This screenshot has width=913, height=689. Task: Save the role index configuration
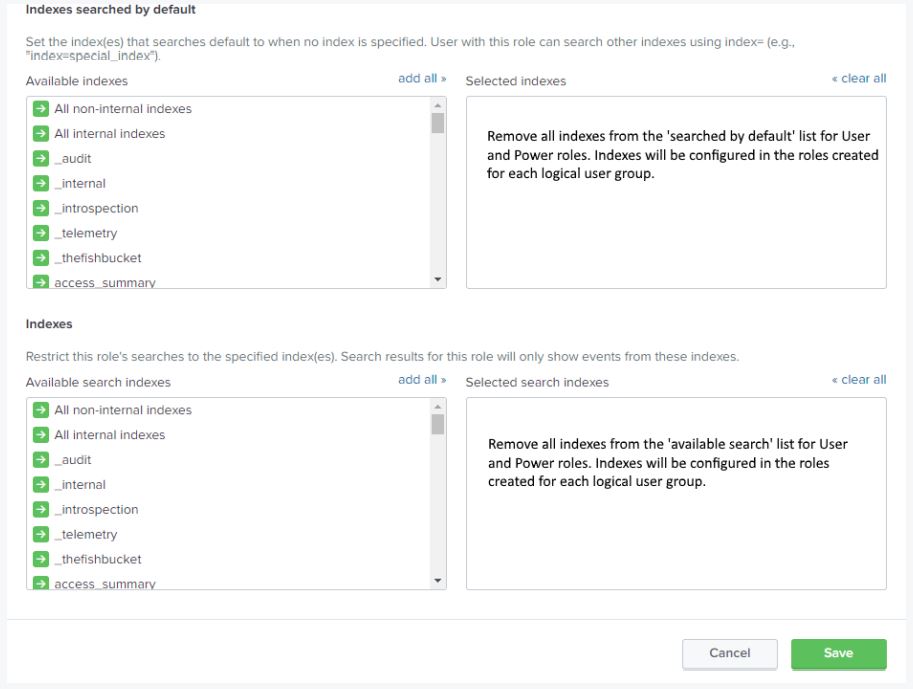838,653
